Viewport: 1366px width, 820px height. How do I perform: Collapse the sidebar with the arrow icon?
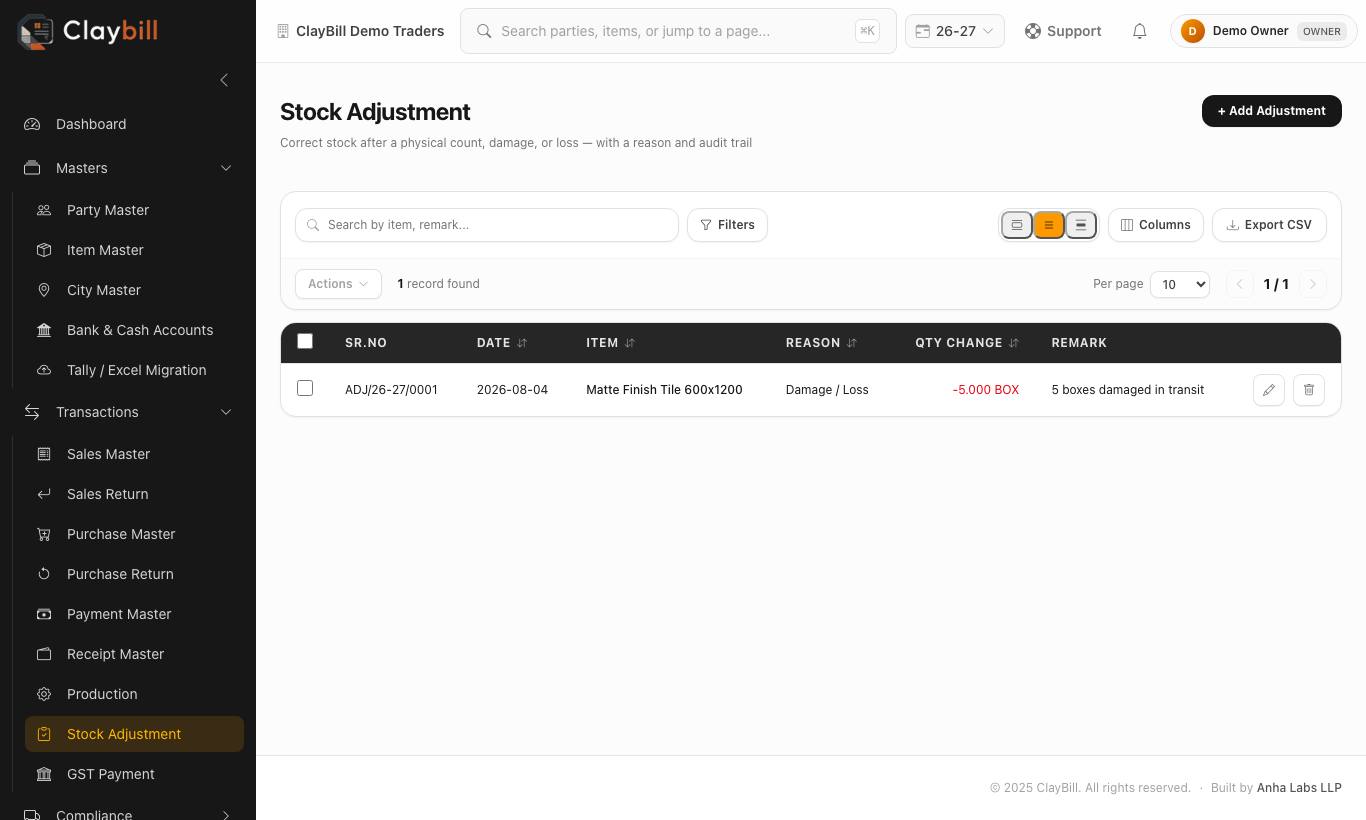pyautogui.click(x=224, y=80)
